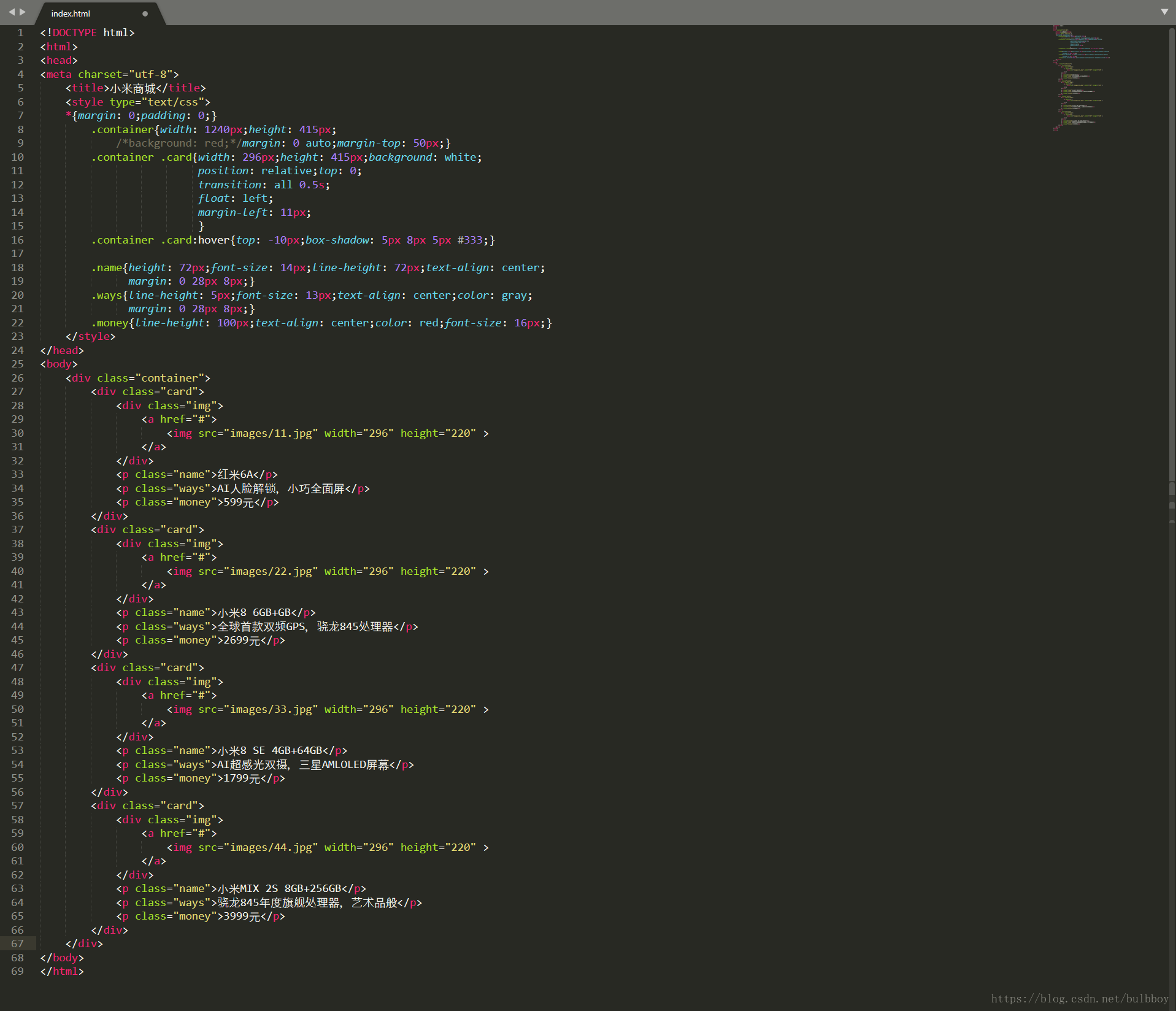Click the meta charset="utf-8" line
This screenshot has height=1011, width=1176.
(x=109, y=74)
